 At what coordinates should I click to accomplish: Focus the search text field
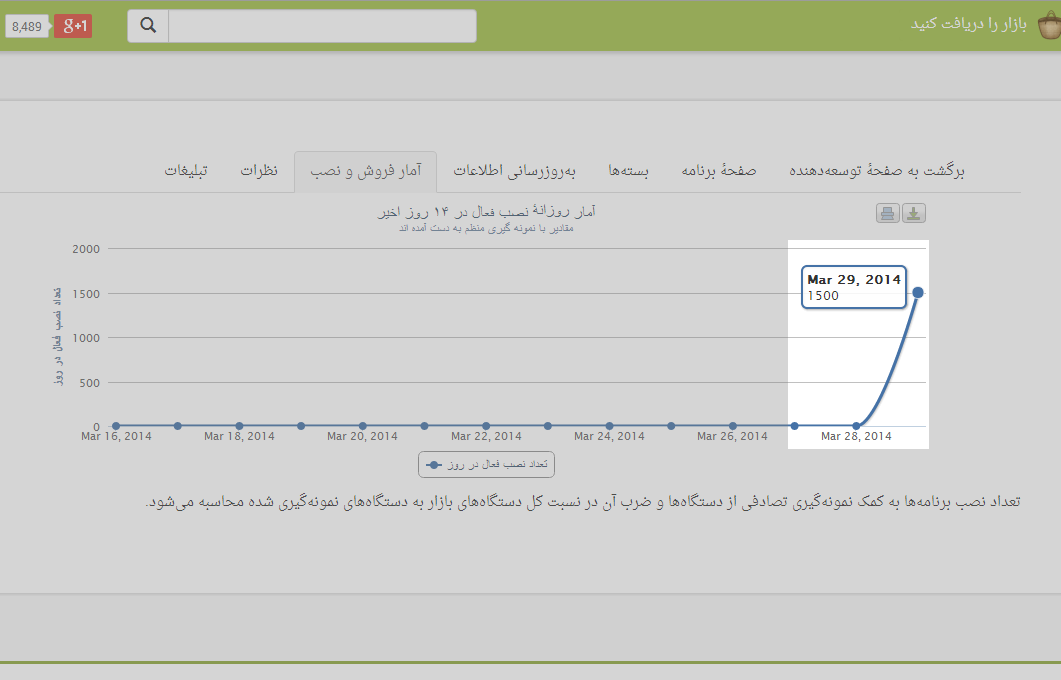322,26
